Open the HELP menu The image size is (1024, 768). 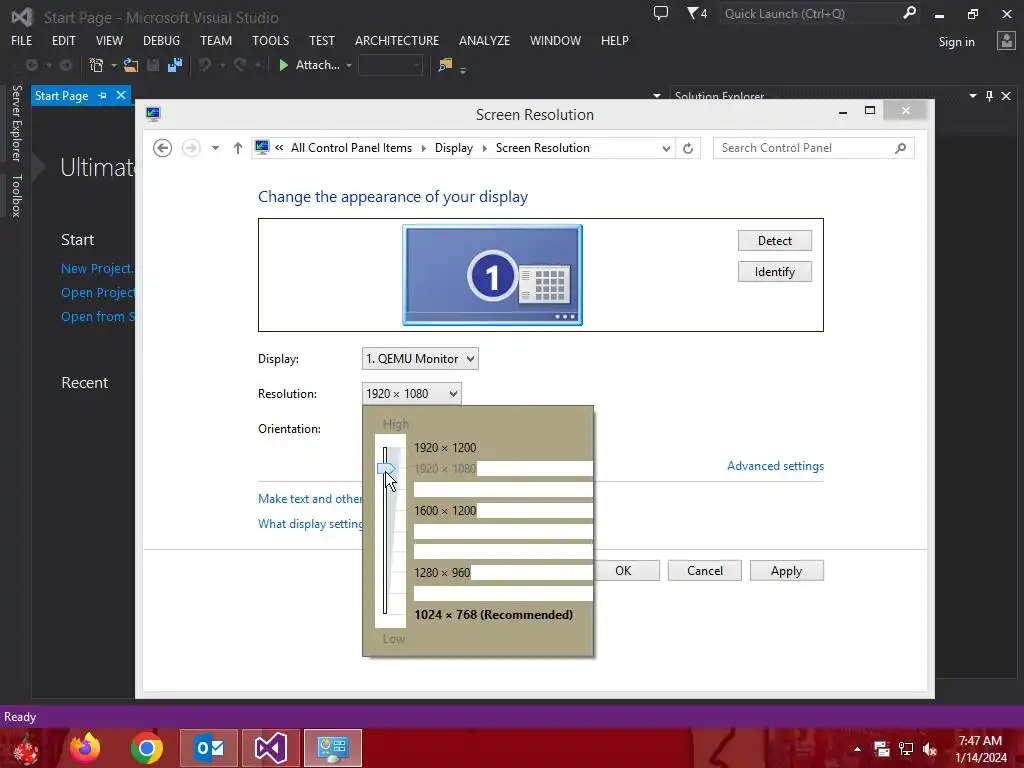point(615,40)
